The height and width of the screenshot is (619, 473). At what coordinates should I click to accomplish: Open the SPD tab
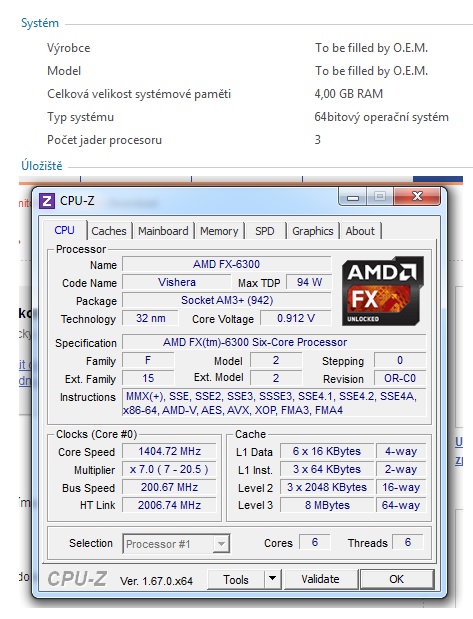[265, 231]
